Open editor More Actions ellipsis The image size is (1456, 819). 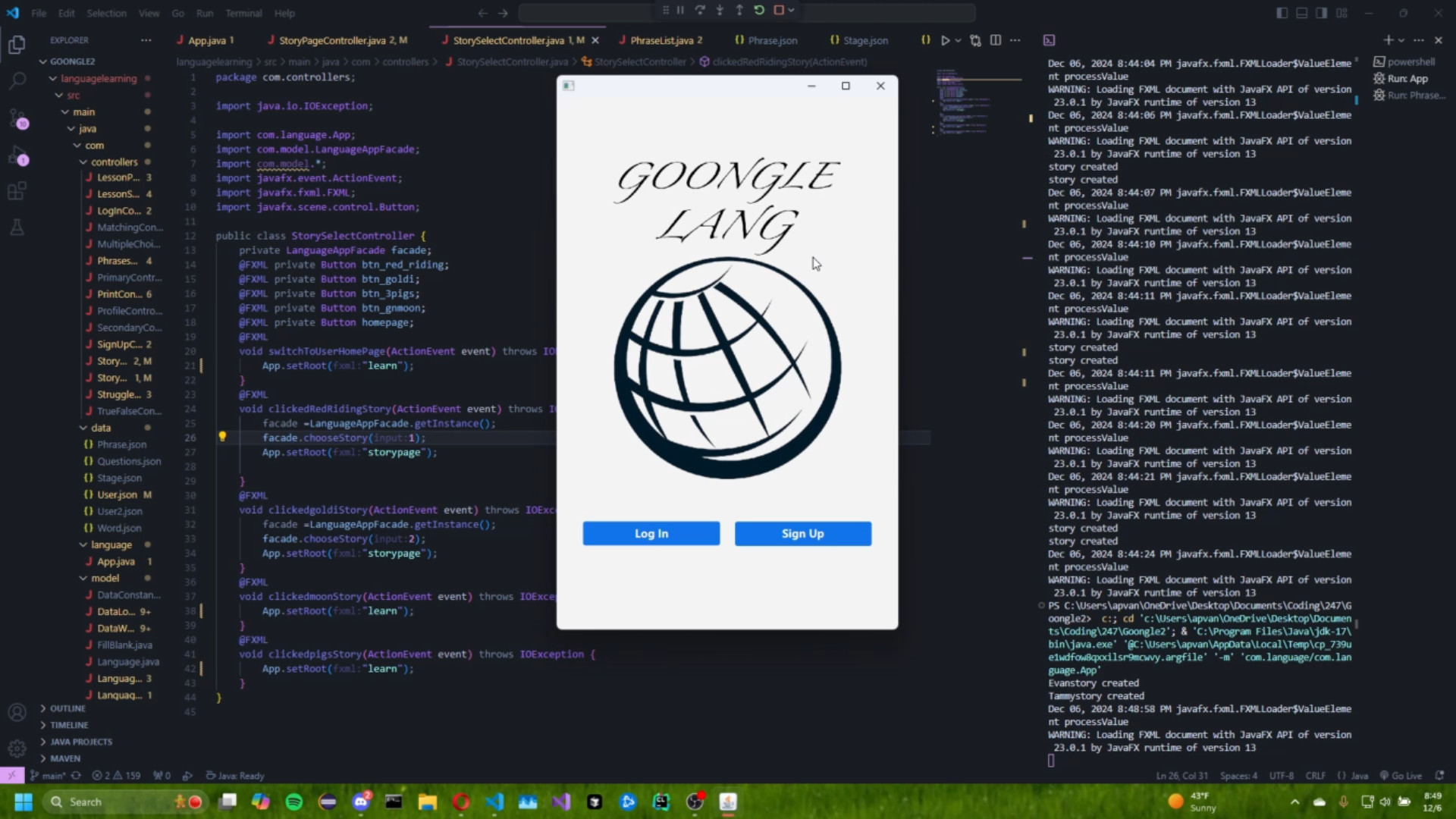tap(1015, 40)
